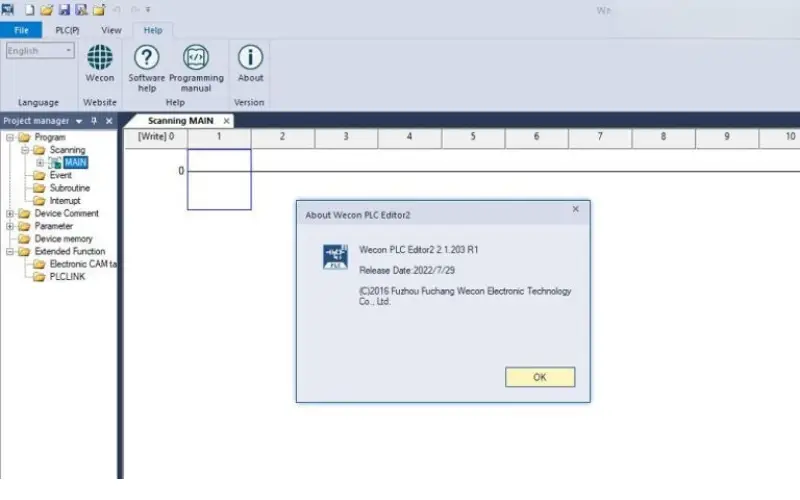The height and width of the screenshot is (500, 800).
Task: Click the Wecon PLC Editor app icon
Action: pos(8,9)
